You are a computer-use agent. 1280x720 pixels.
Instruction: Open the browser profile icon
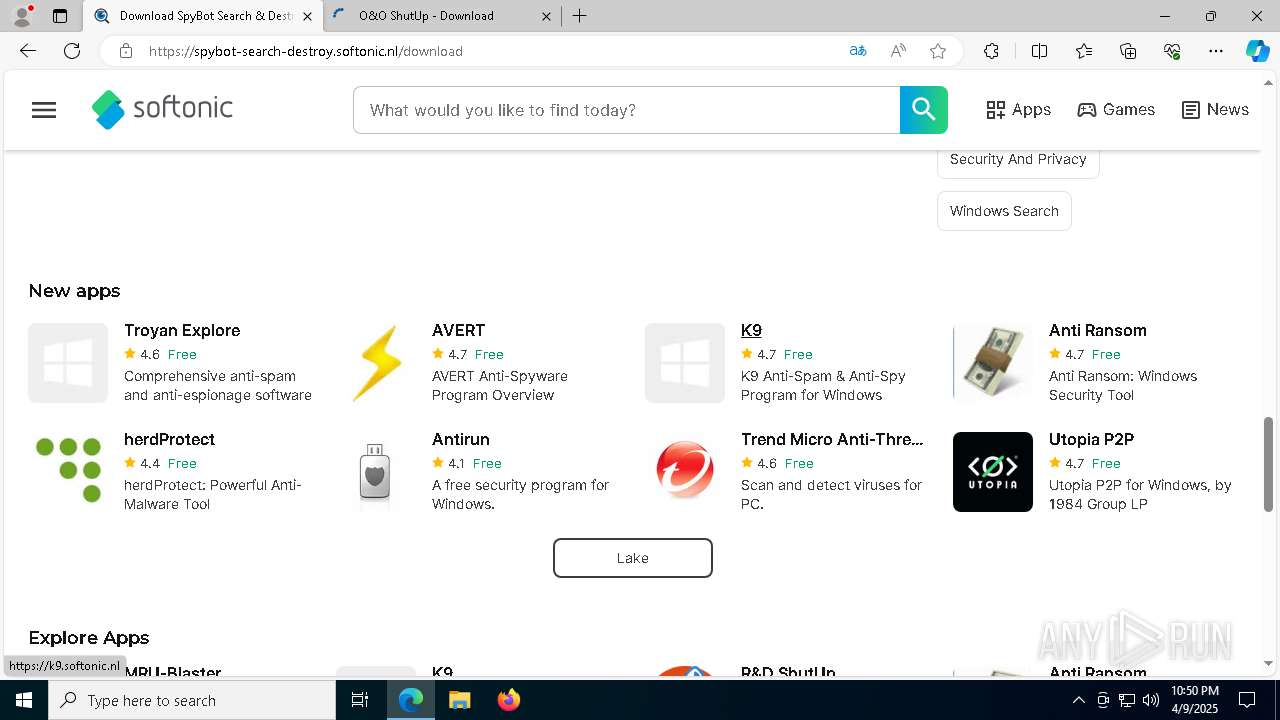[21, 15]
